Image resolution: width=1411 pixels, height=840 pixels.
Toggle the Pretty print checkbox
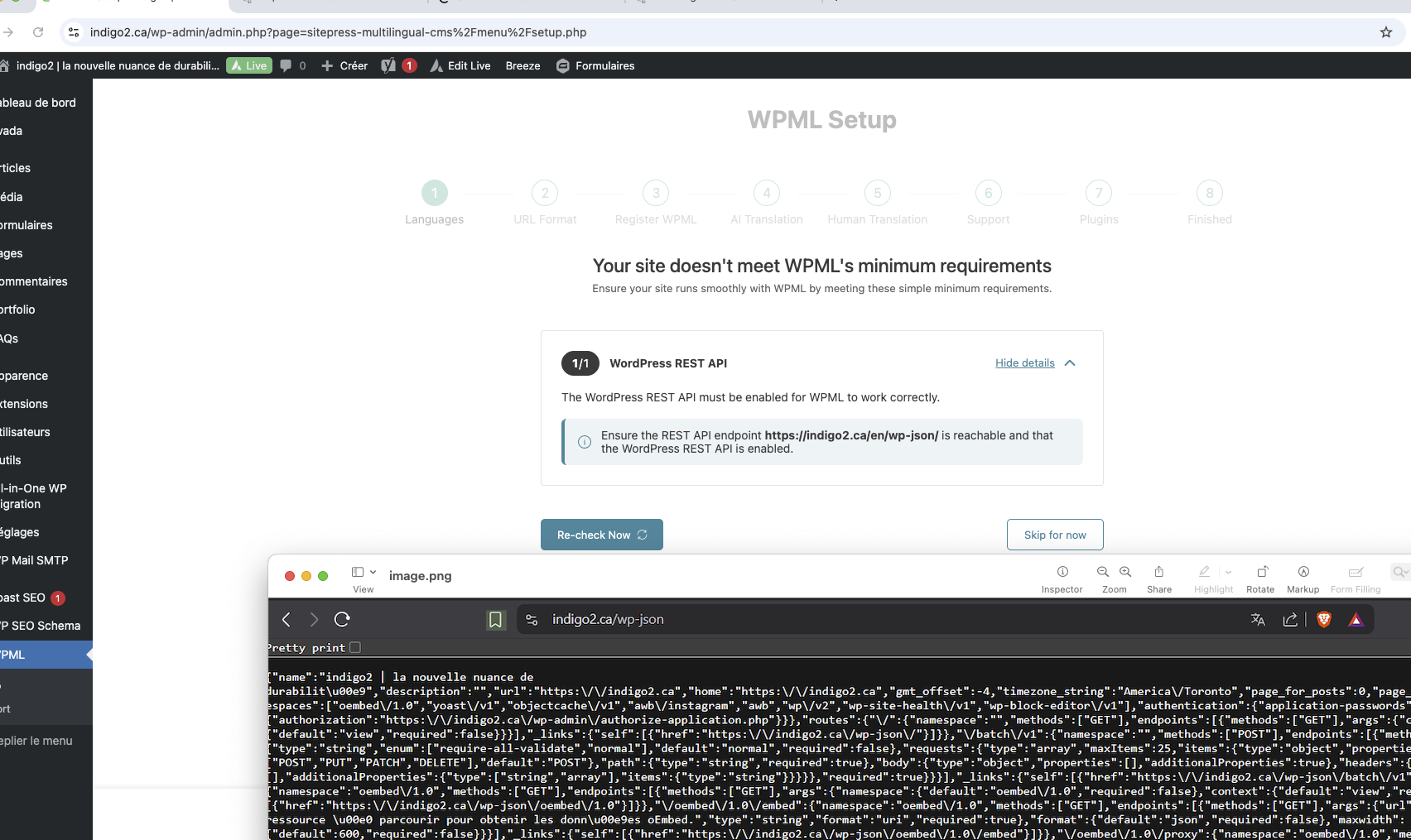pyautogui.click(x=355, y=647)
